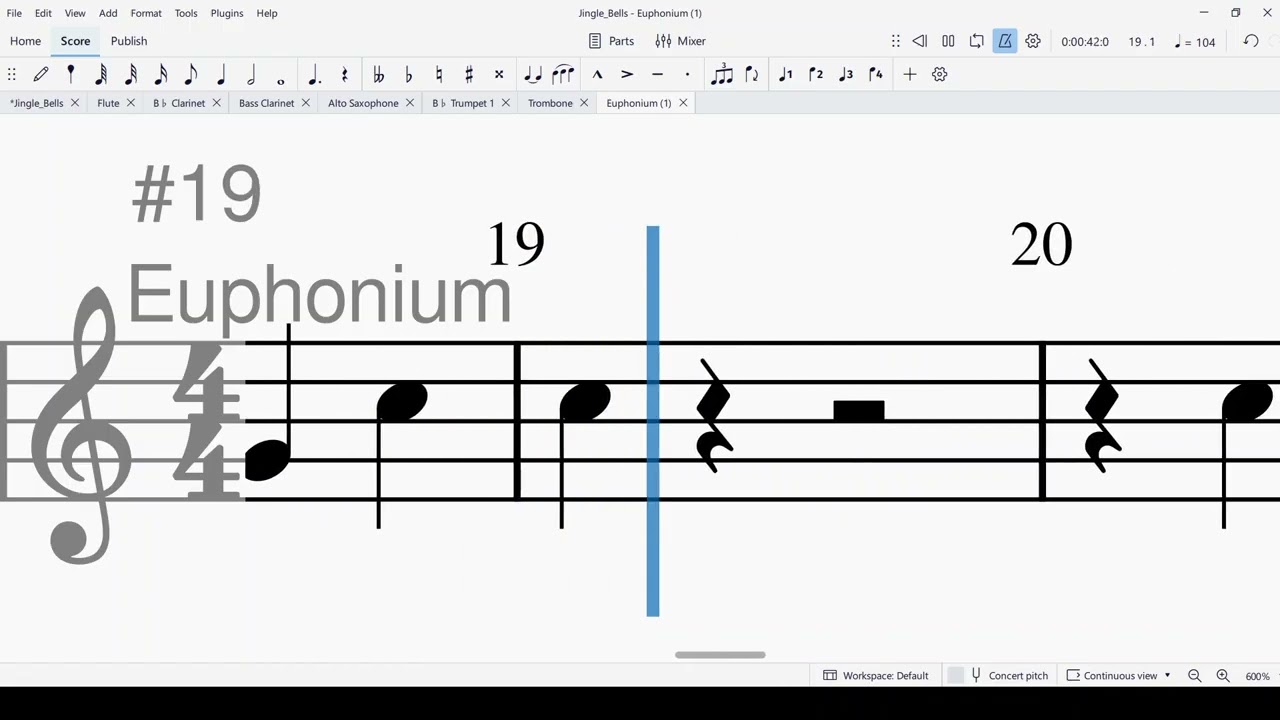This screenshot has height=720, width=1280.
Task: Select the pencil note input tool
Action: (x=41, y=74)
